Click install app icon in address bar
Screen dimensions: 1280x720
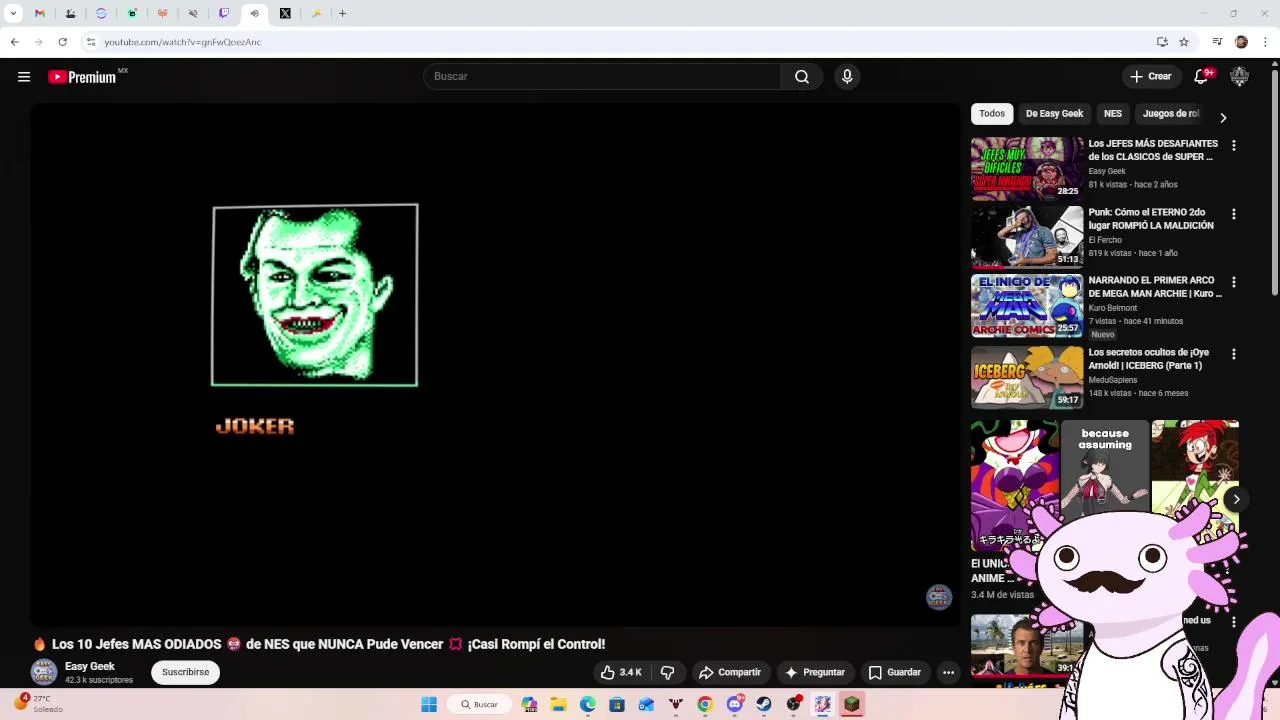point(1162,42)
